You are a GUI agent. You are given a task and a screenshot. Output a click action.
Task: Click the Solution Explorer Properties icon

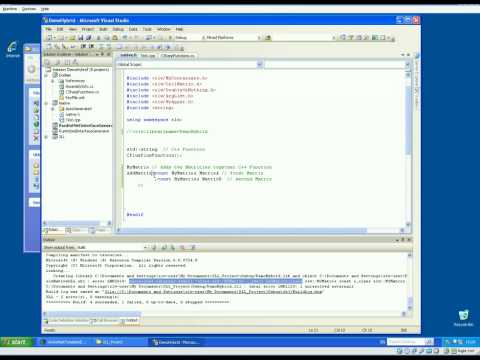point(48,62)
